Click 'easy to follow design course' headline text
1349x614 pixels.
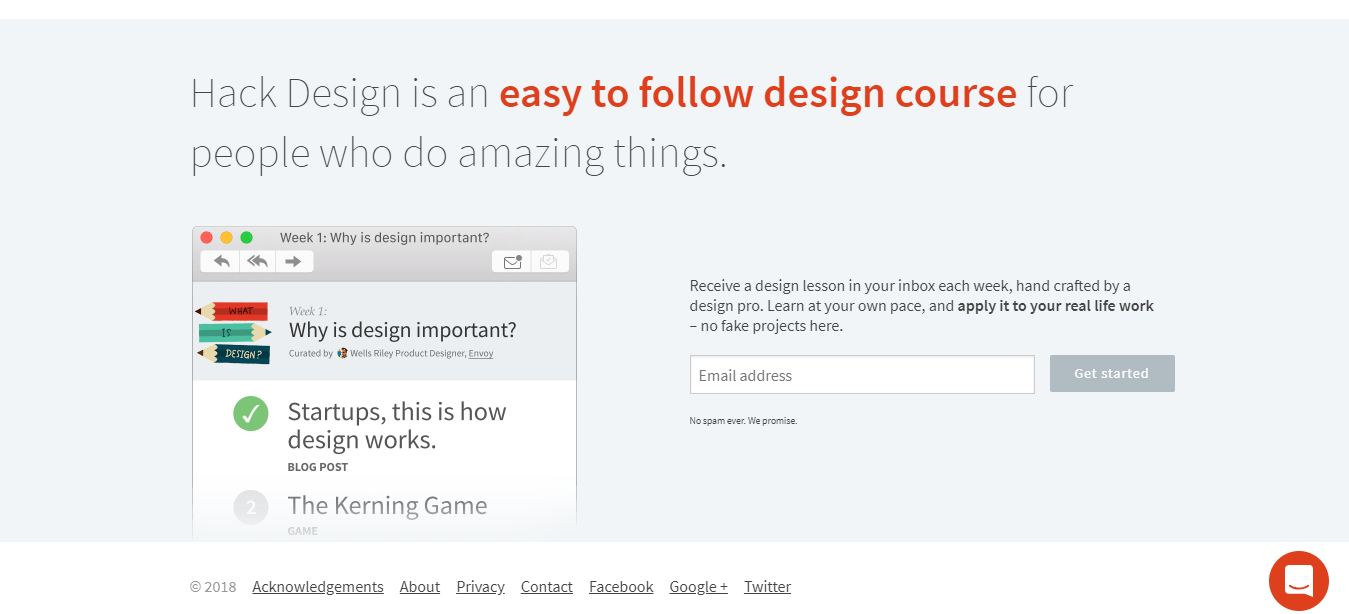pos(758,93)
